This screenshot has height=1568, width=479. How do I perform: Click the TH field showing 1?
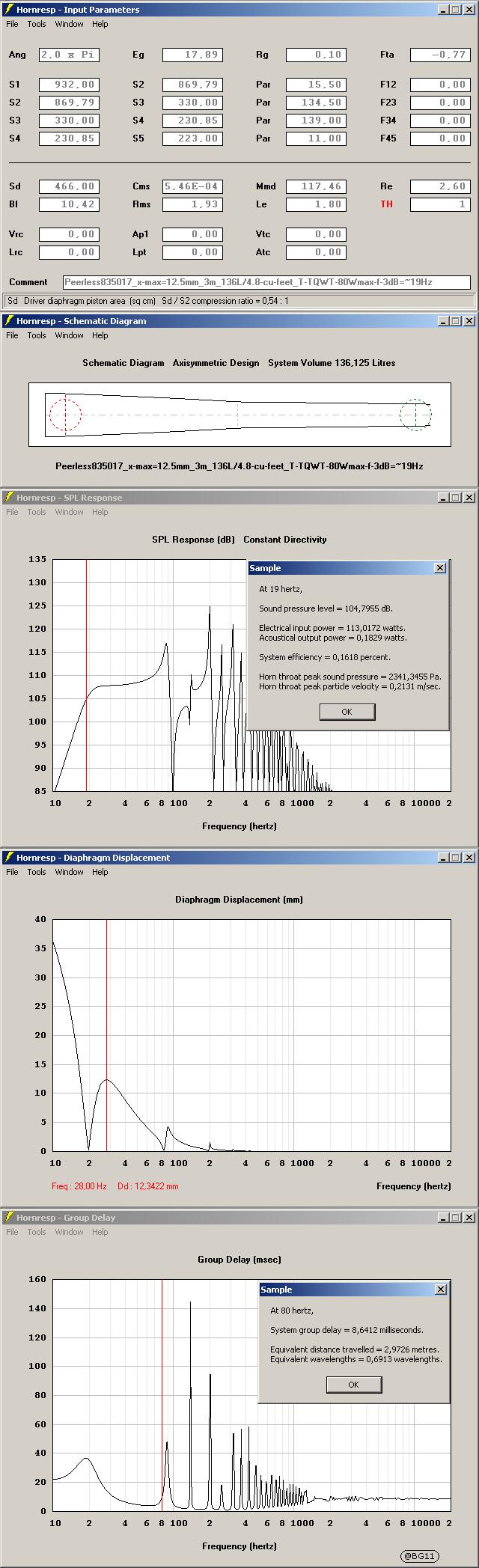pyautogui.click(x=439, y=204)
